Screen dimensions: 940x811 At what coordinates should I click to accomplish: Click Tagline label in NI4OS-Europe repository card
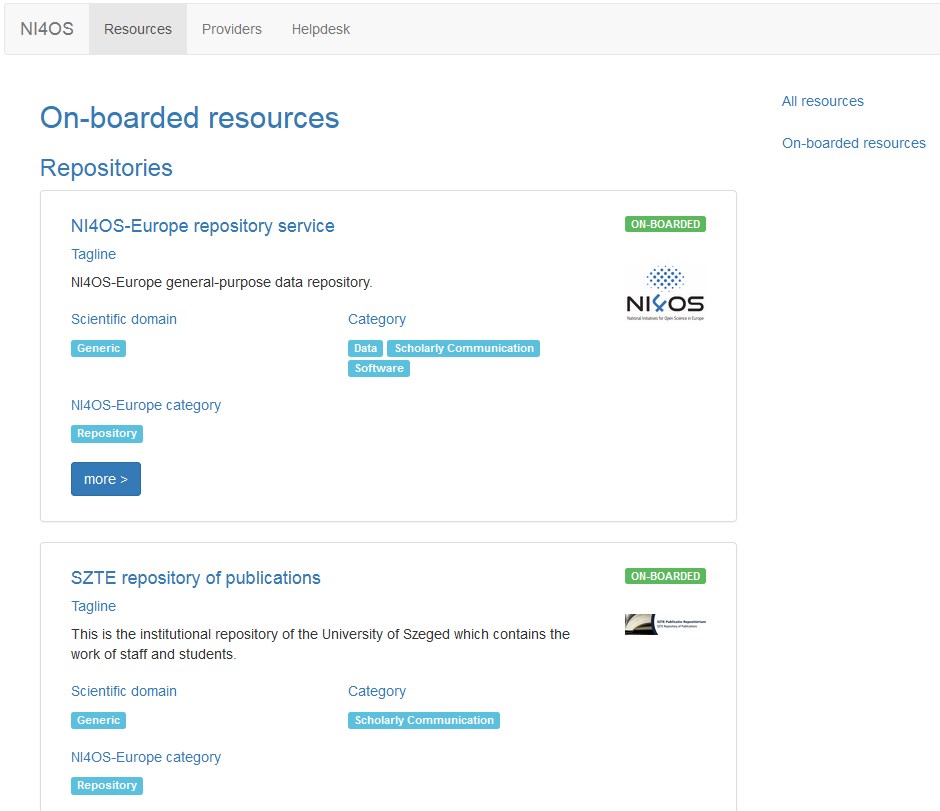point(94,254)
